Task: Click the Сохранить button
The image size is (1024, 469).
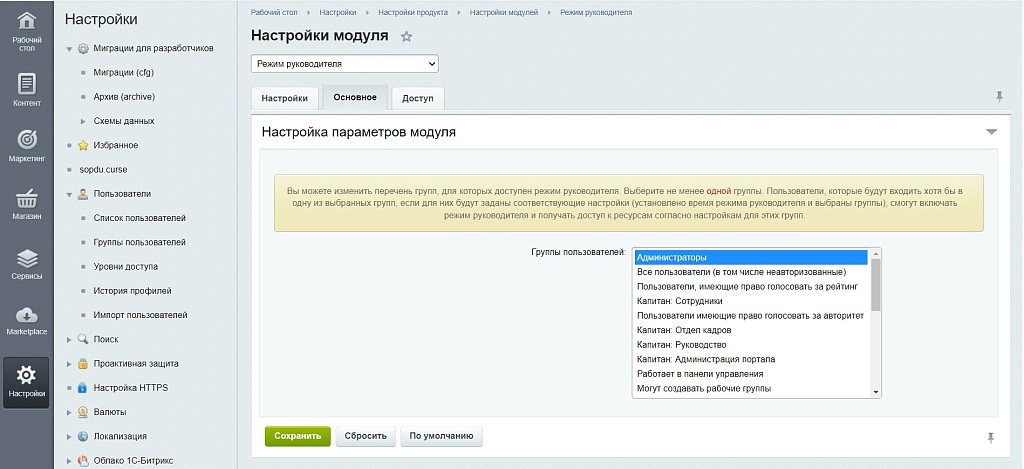Action: pyautogui.click(x=297, y=436)
